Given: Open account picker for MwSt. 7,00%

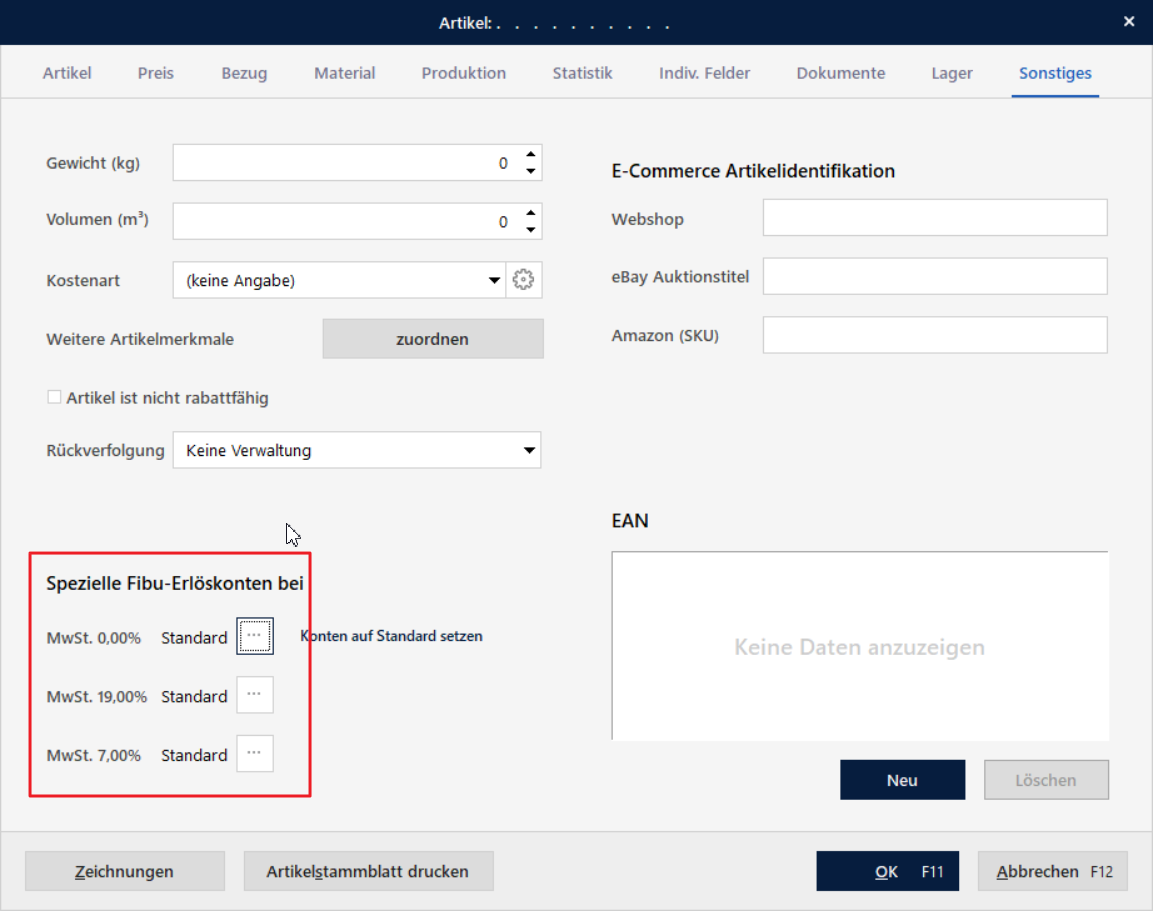Looking at the screenshot, I should (x=254, y=754).
